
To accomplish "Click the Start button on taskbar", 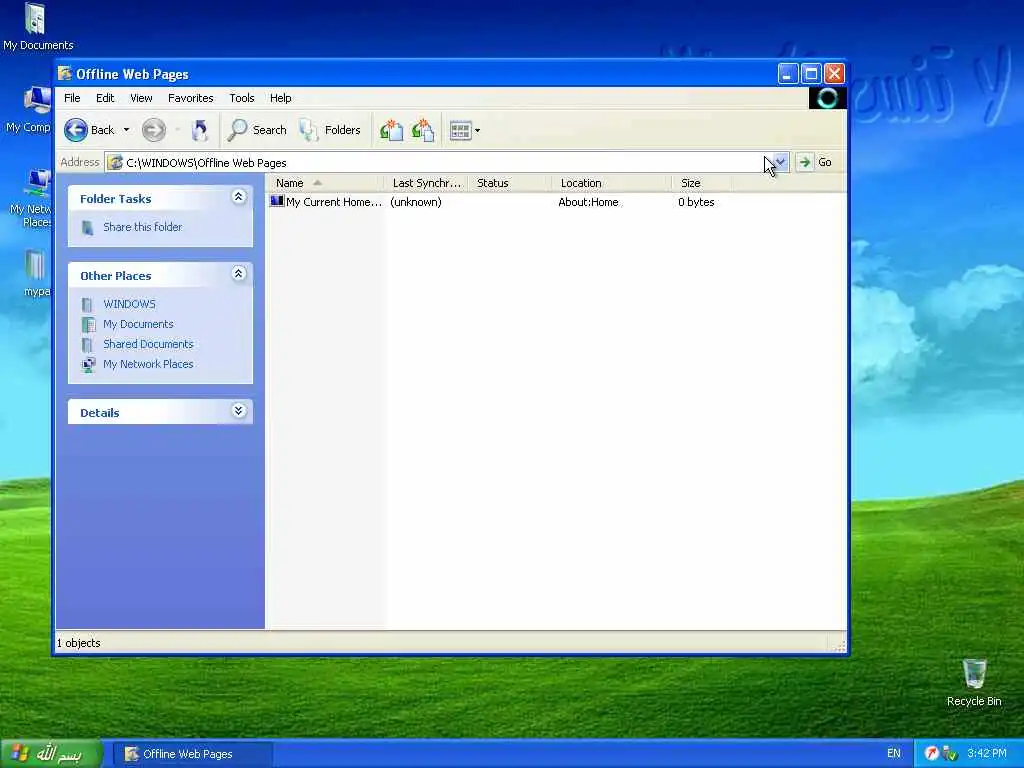I will (52, 754).
